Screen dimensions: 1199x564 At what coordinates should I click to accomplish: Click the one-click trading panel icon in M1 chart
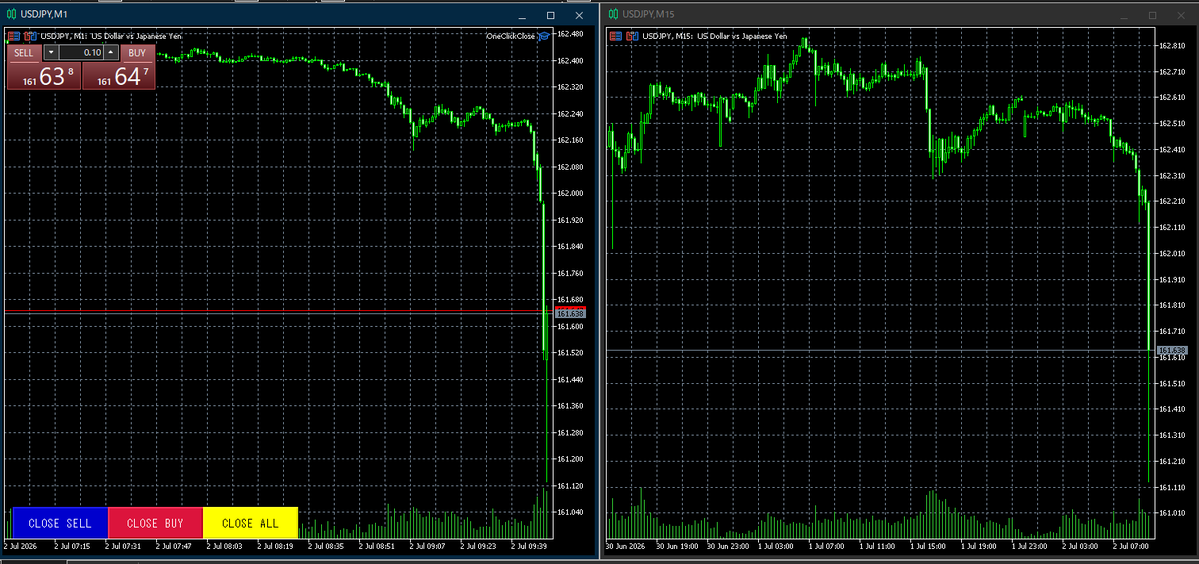pos(13,35)
